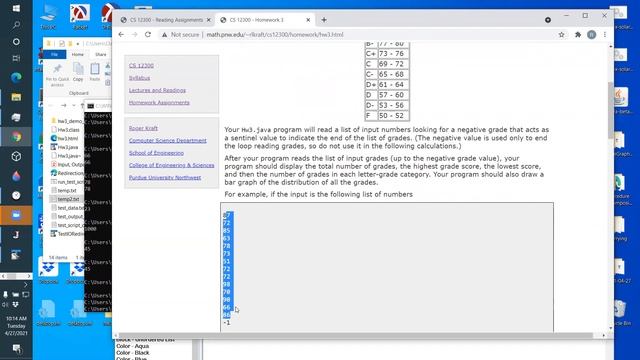Click Copy in File Explorer ribbon
Screen dimensions: 640x360
tap(78, 73)
